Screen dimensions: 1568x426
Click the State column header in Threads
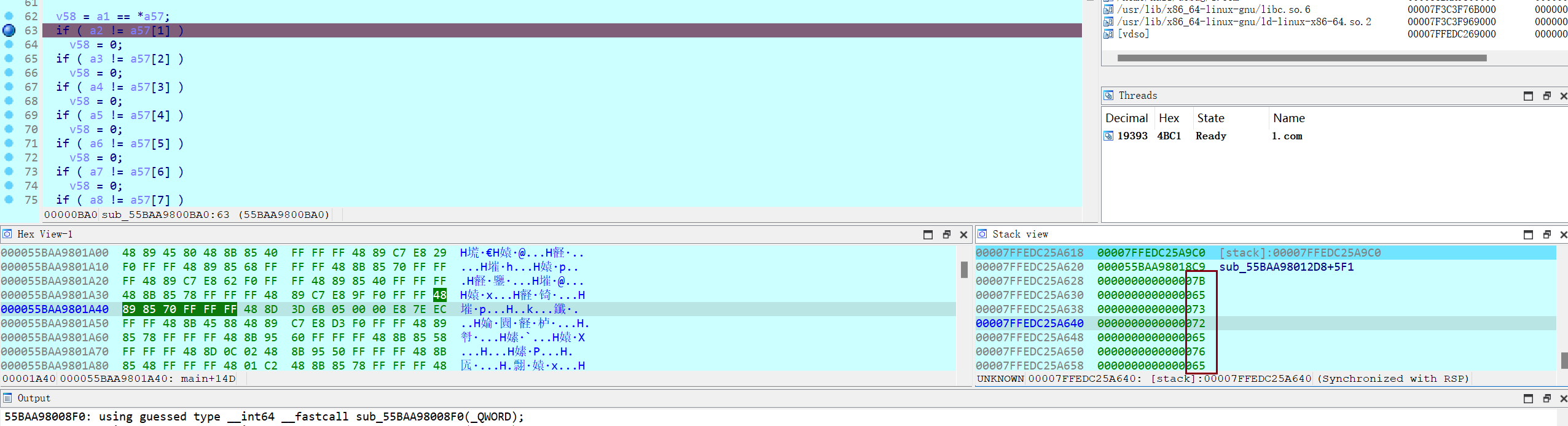click(x=1210, y=118)
